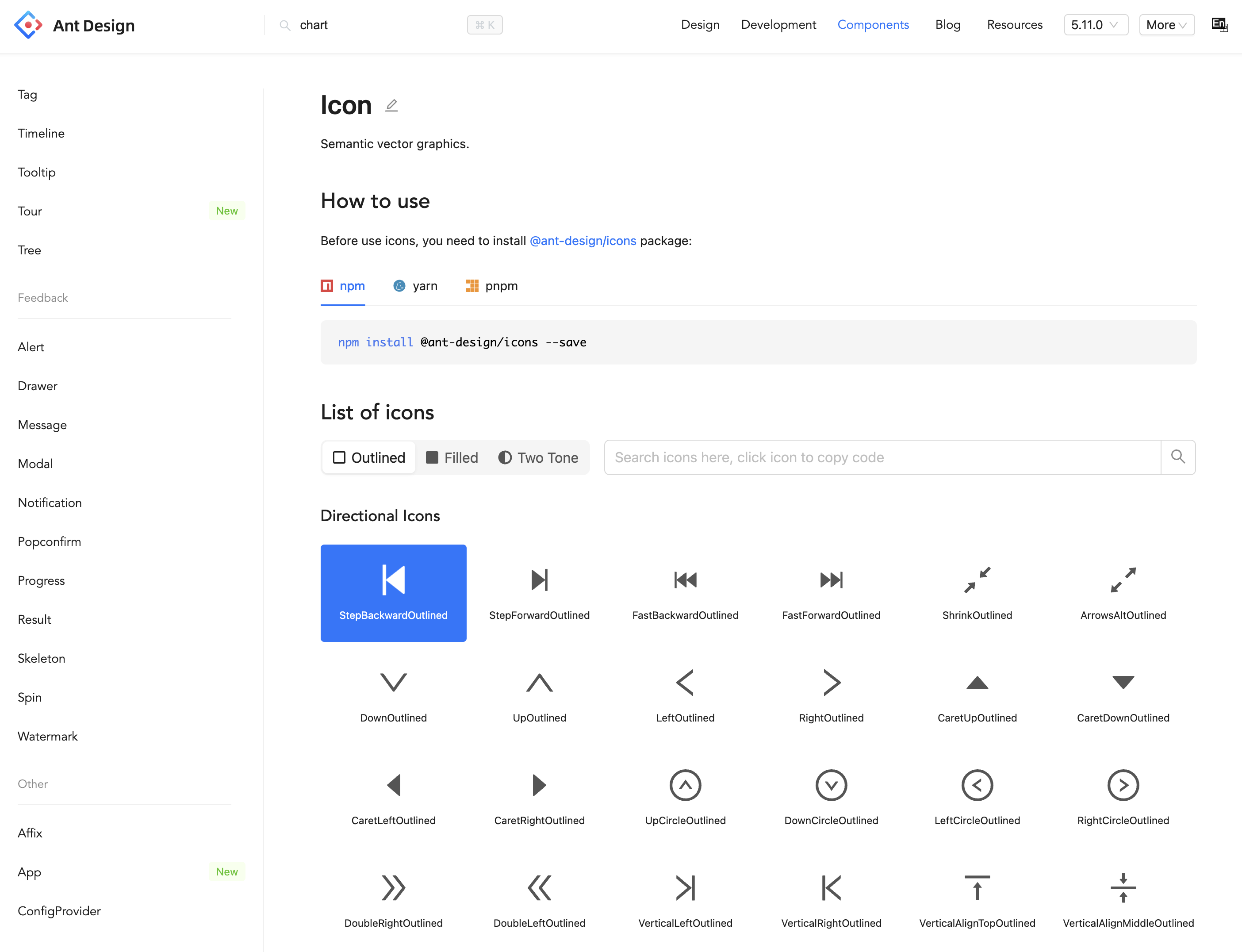The image size is (1242, 952).
Task: Open the 5.11.0 version dropdown
Action: click(x=1095, y=25)
